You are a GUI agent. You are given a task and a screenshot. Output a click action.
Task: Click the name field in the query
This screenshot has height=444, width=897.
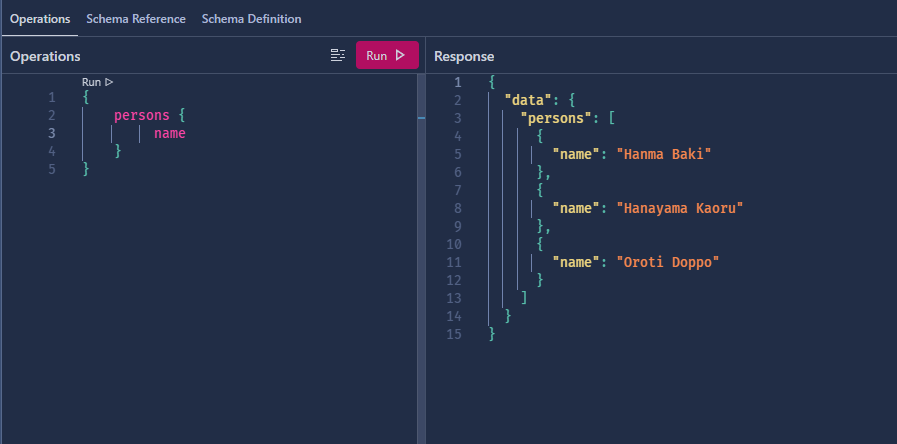169,133
